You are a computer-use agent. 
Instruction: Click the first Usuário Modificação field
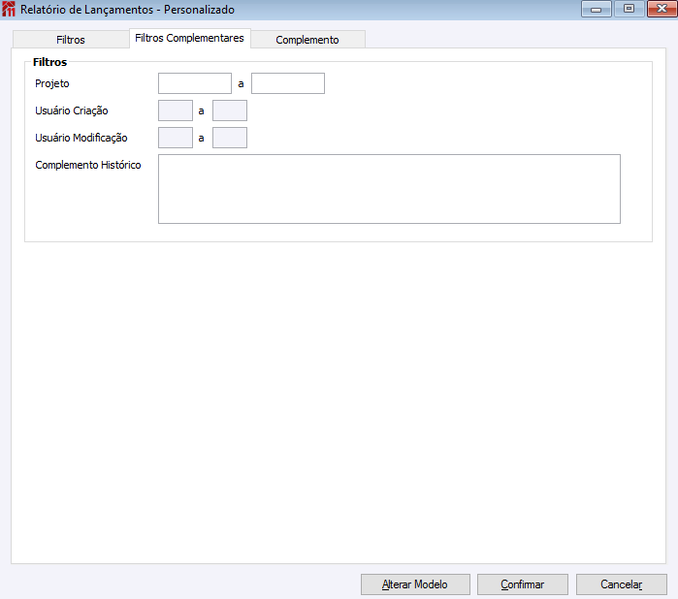pyautogui.click(x=176, y=138)
